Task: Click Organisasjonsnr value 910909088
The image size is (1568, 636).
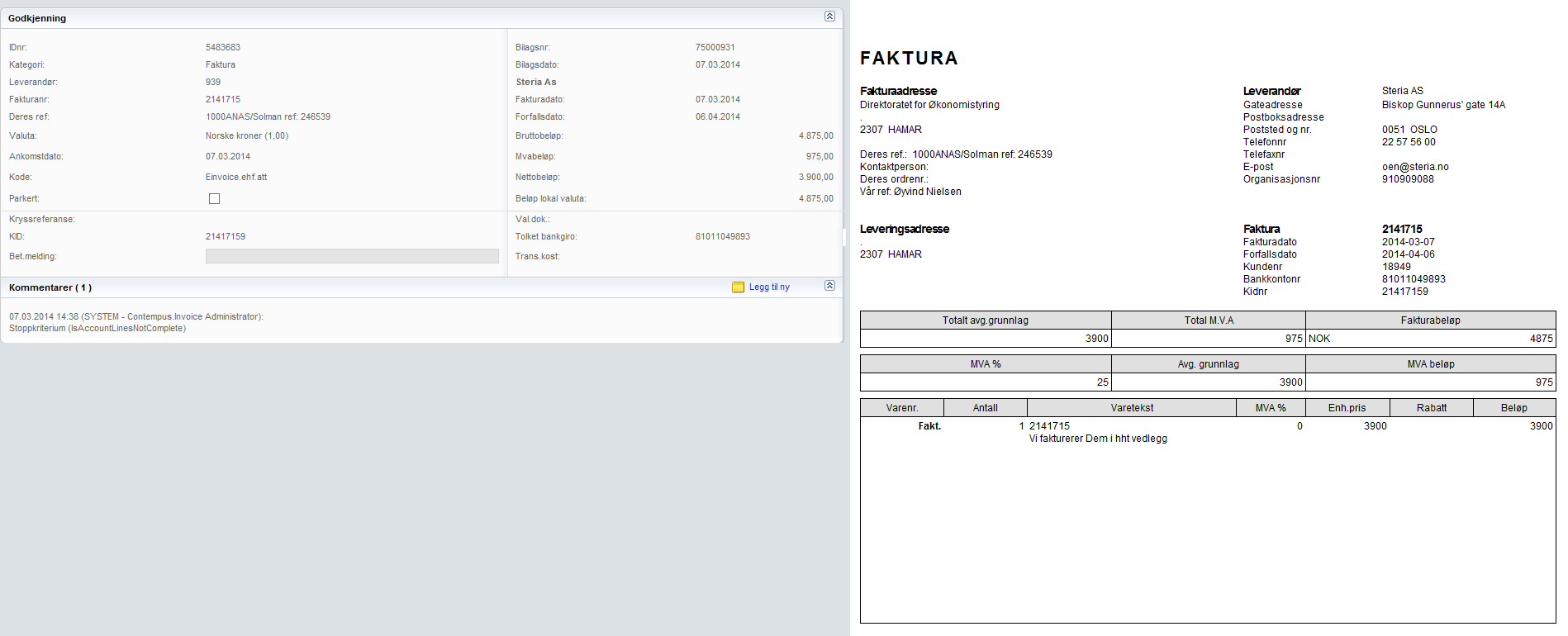Action: click(1408, 179)
